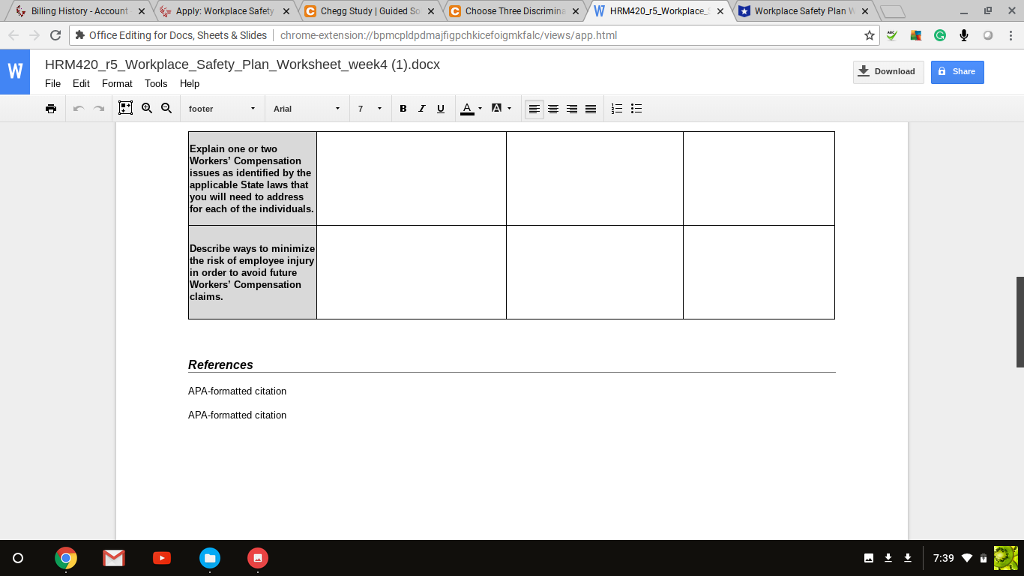Toggle italic formatting

(x=421, y=108)
